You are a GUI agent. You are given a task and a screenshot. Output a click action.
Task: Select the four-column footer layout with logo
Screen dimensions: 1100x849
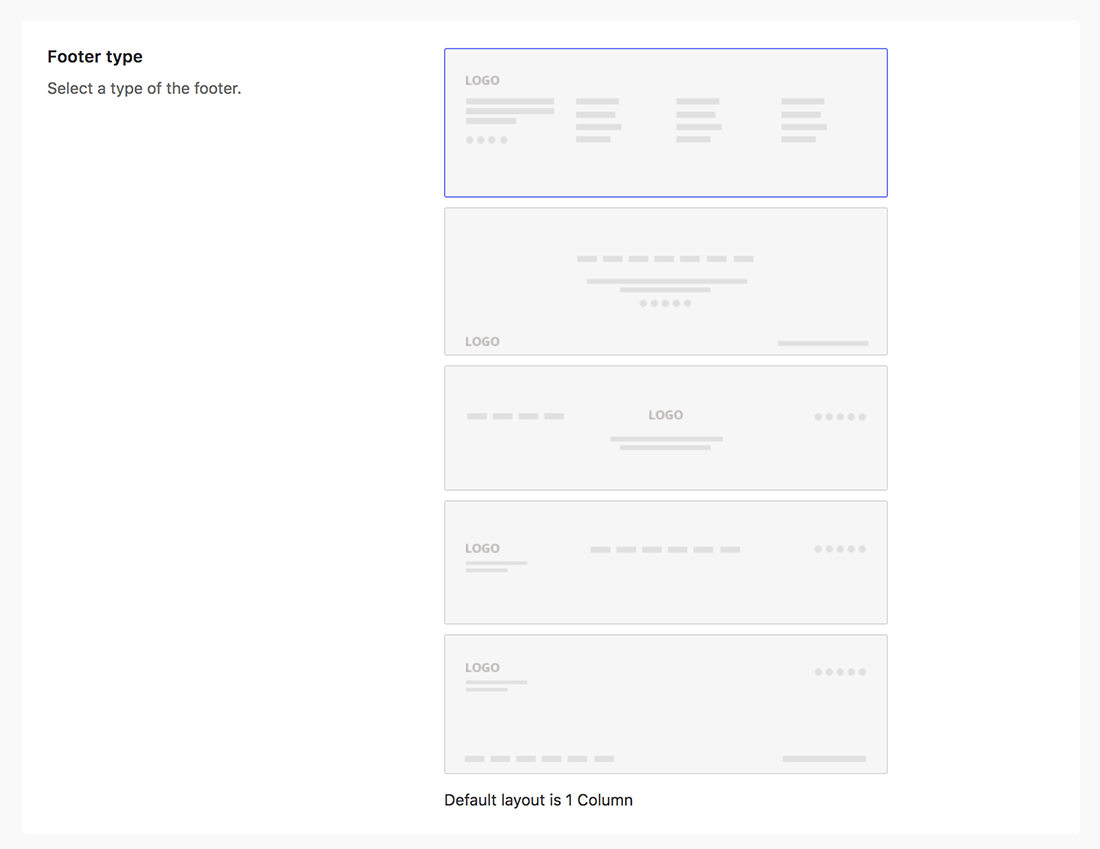click(666, 123)
